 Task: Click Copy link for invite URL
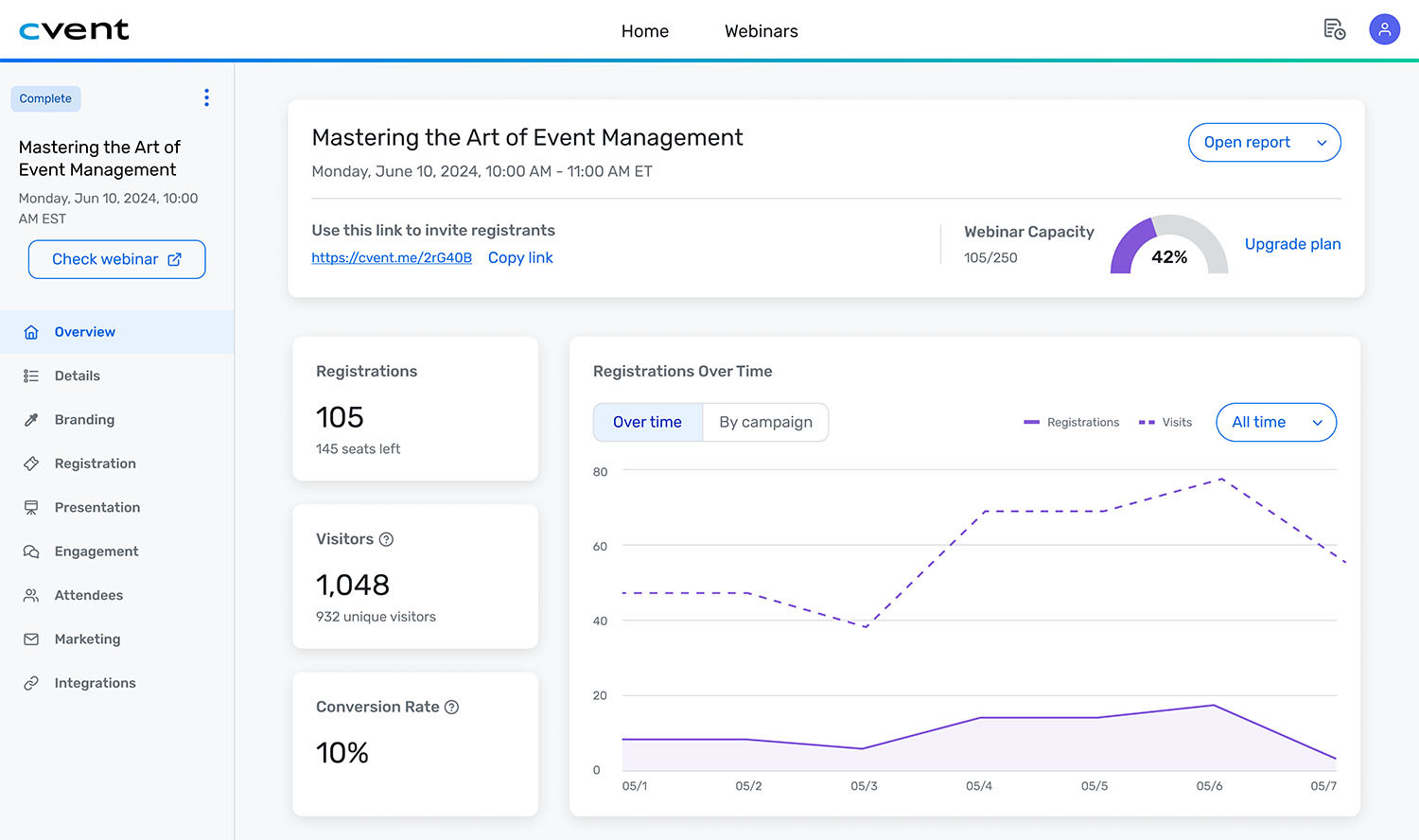click(x=520, y=257)
